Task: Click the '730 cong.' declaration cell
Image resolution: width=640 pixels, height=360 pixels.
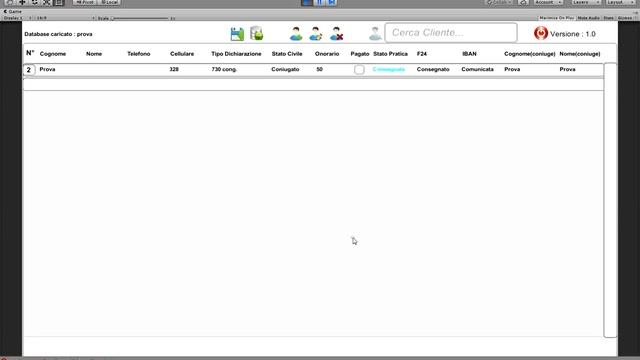Action: point(224,69)
